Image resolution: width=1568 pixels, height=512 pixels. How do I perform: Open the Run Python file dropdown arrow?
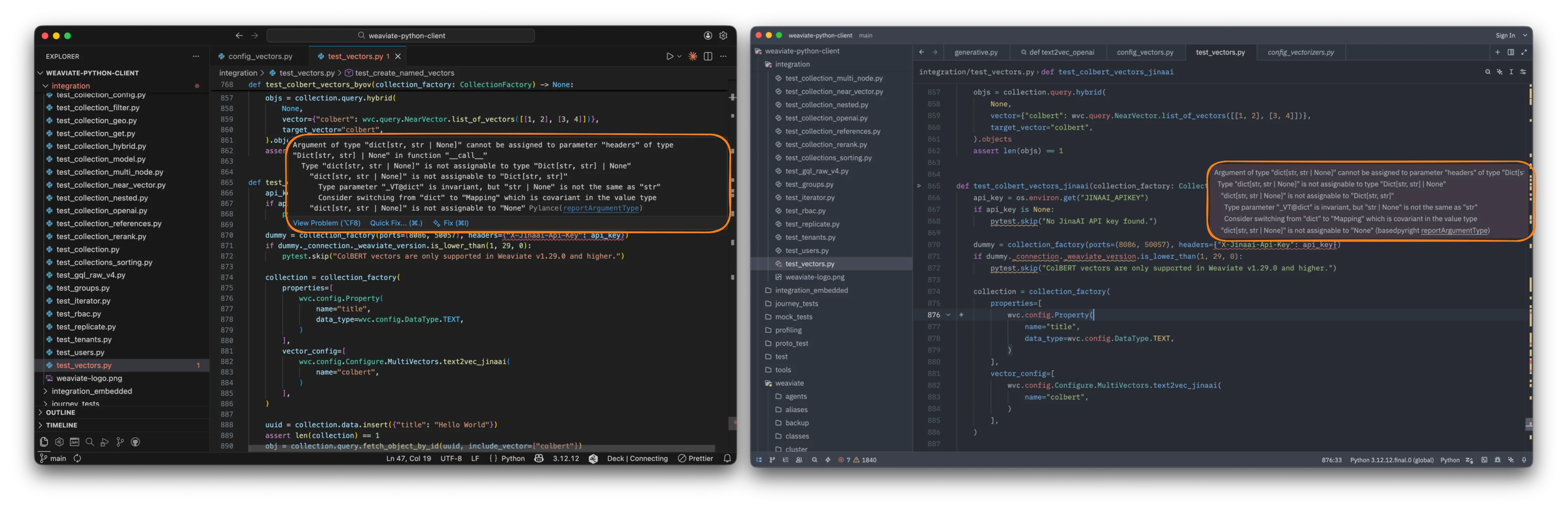coord(679,56)
